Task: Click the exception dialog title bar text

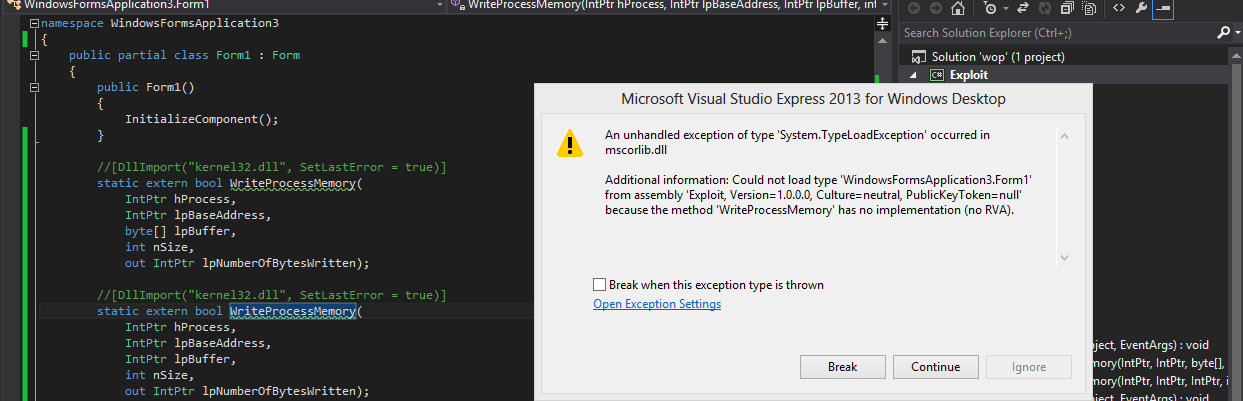Action: pyautogui.click(x=813, y=99)
